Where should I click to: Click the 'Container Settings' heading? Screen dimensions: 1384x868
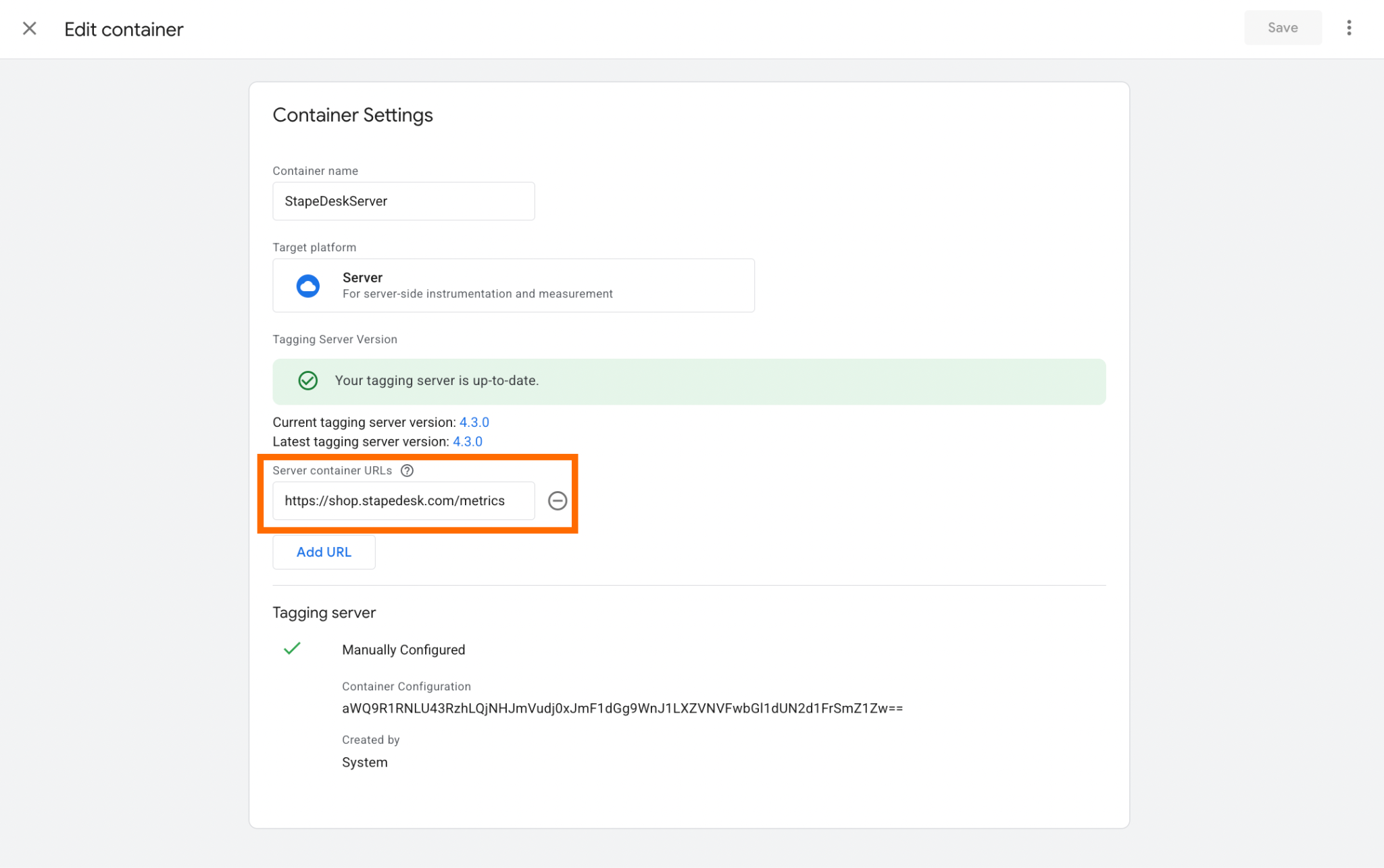pyautogui.click(x=353, y=115)
